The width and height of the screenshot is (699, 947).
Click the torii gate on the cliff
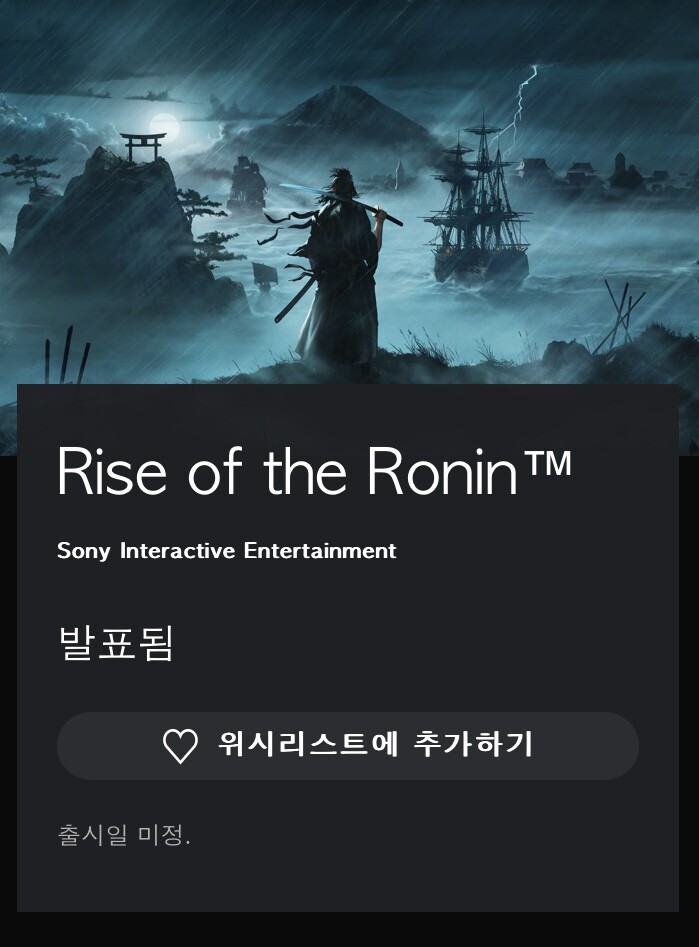143,146
